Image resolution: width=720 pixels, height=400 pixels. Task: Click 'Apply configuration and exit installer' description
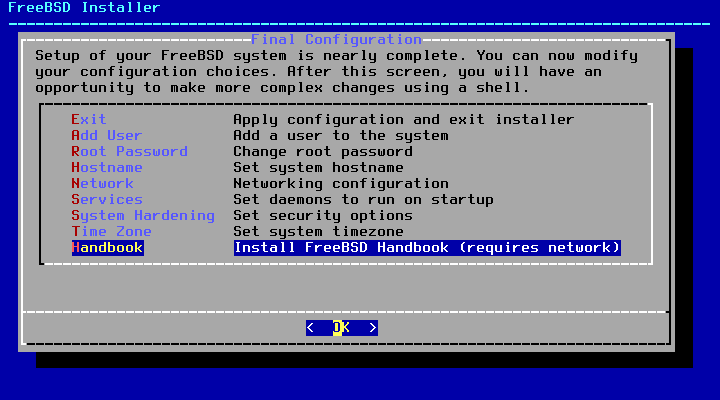click(x=404, y=119)
